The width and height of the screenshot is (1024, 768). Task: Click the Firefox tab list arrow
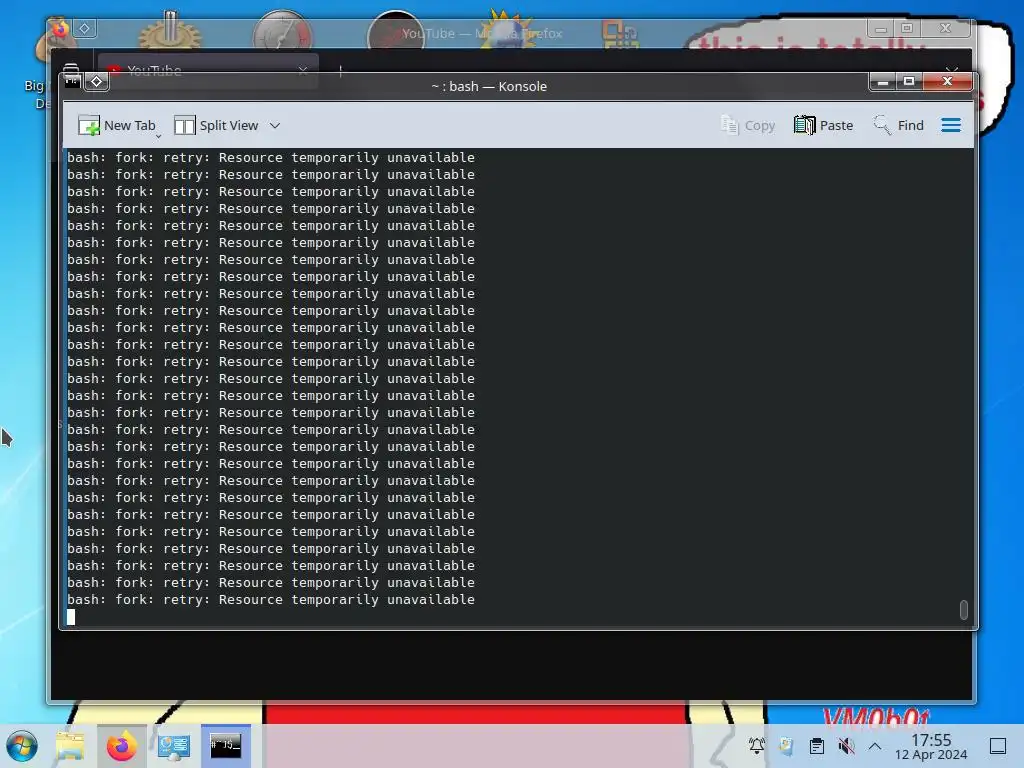click(x=952, y=69)
